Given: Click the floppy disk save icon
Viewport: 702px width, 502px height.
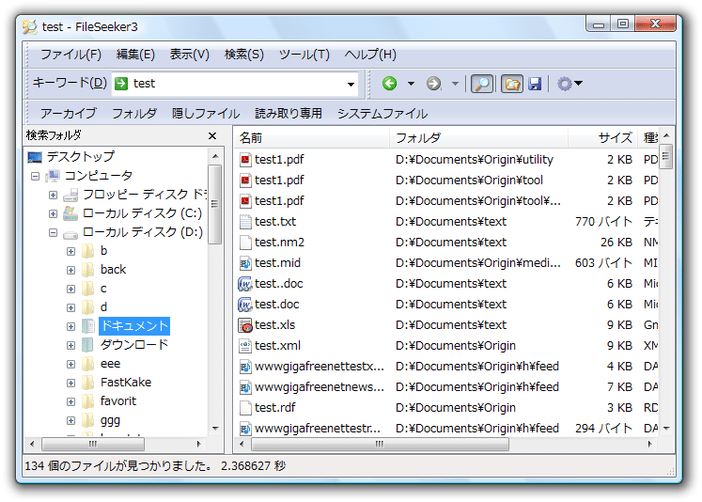Looking at the screenshot, I should pos(535,84).
